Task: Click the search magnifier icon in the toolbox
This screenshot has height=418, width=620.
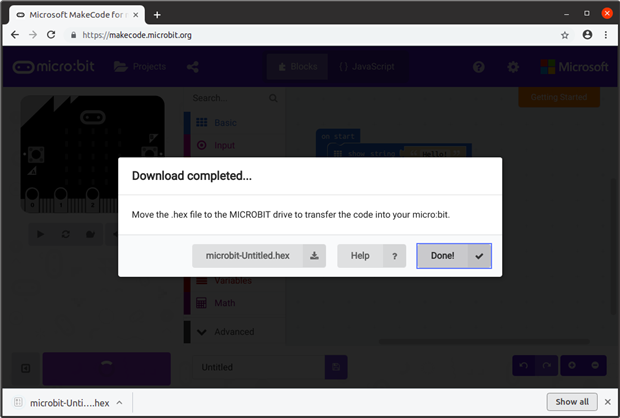Action: 273,98
